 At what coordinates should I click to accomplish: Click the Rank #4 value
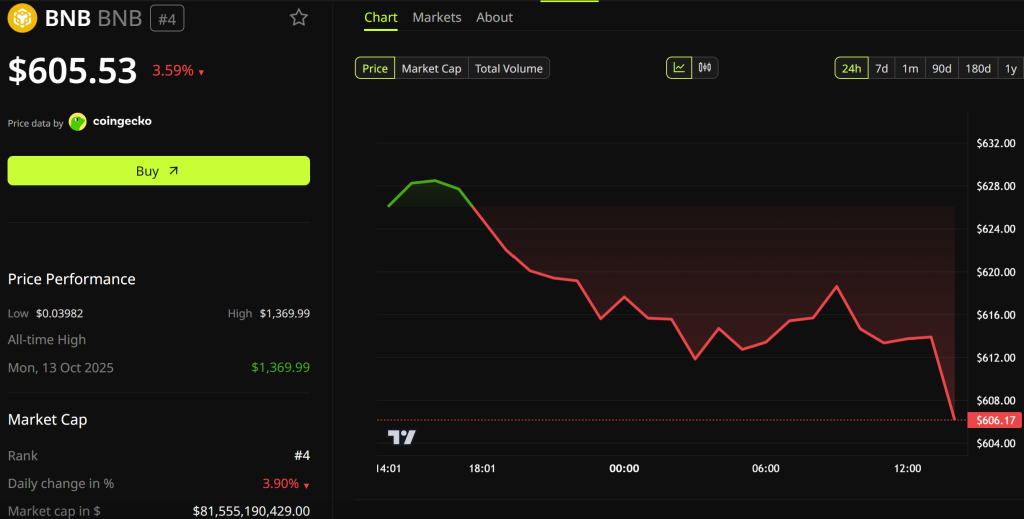302,456
